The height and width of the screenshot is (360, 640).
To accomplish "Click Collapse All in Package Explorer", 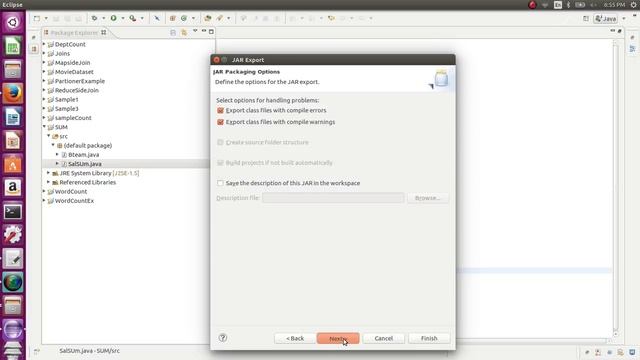I will (x=173, y=33).
